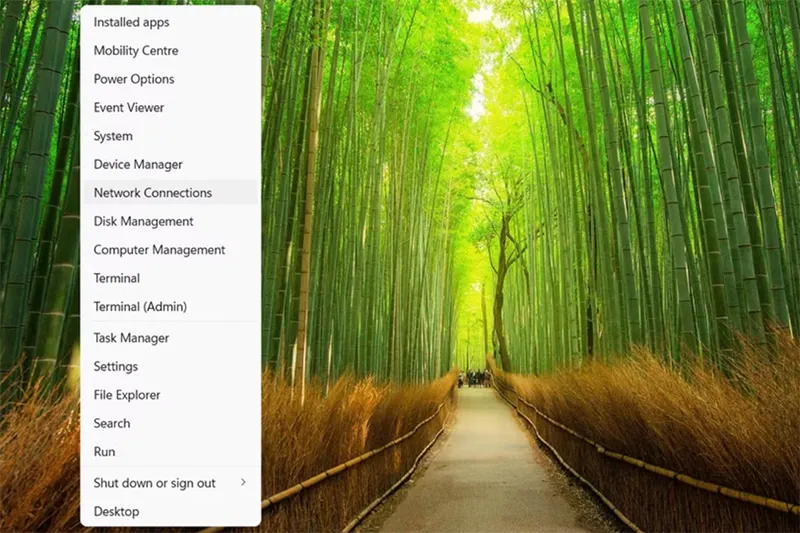The image size is (800, 533).
Task: Open Disk Management
Action: coord(170,221)
